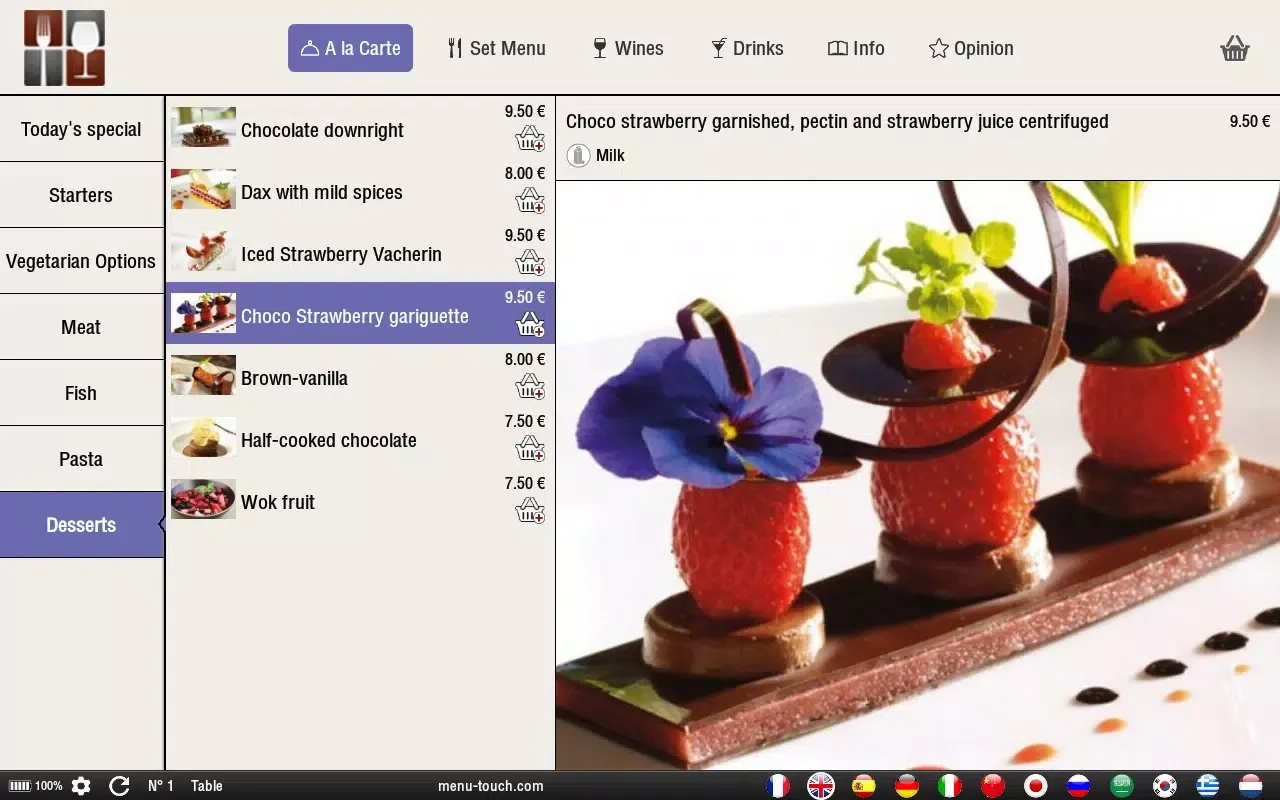
Task: Select the Japanese flag language
Action: [1036, 786]
